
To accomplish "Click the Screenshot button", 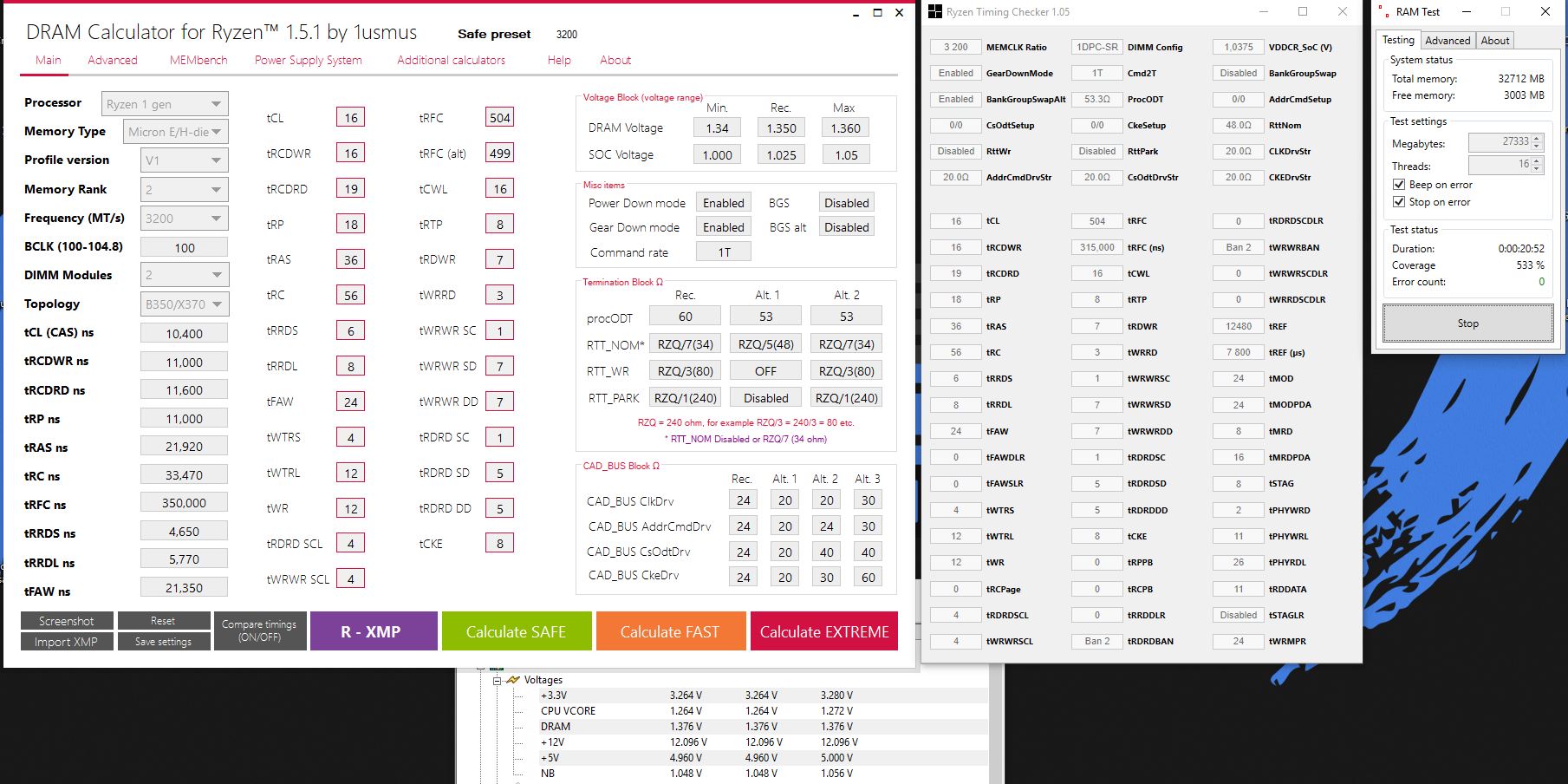I will (x=67, y=621).
